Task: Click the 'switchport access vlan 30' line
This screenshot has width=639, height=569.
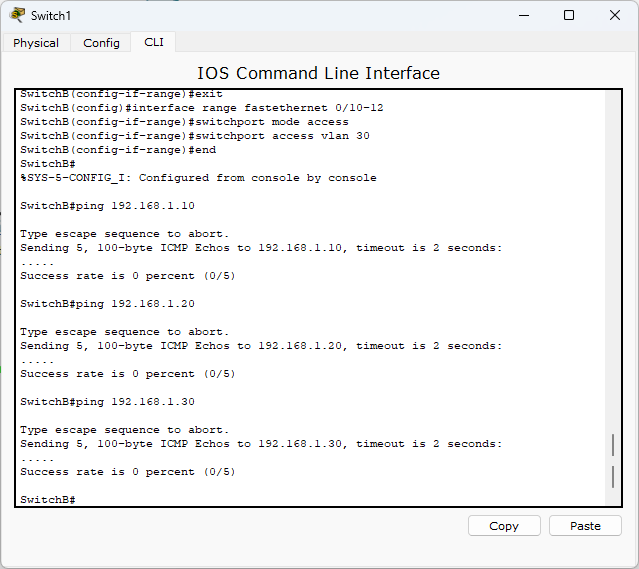Action: 195,136
